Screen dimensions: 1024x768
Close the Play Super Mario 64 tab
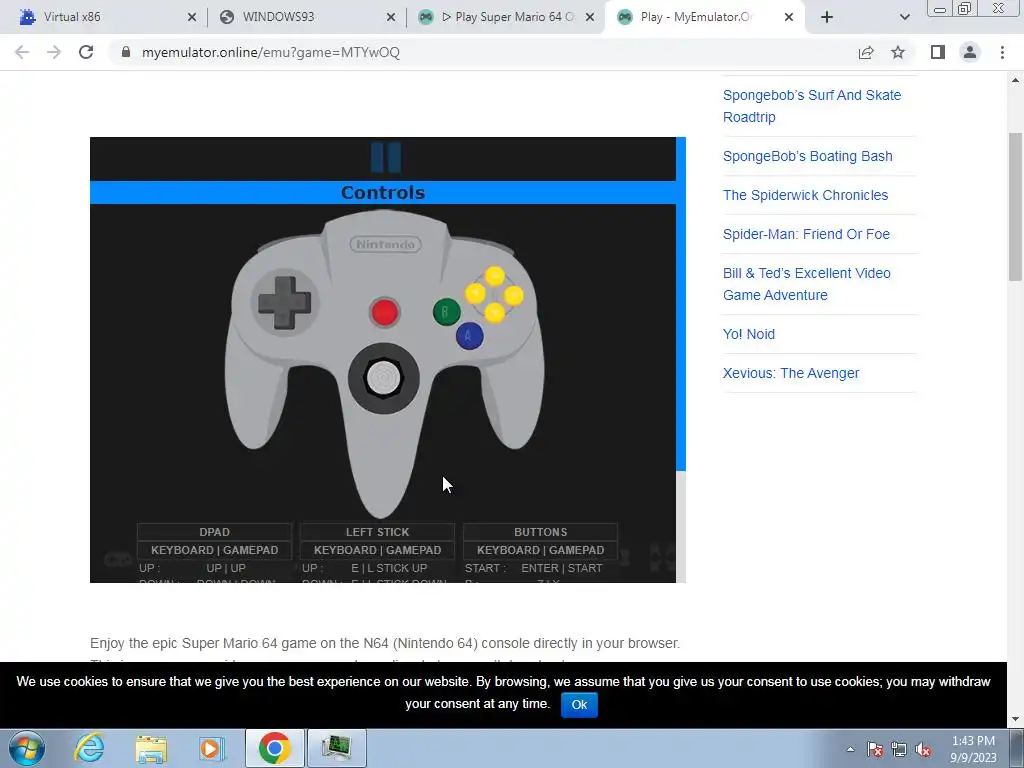pyautogui.click(x=590, y=17)
